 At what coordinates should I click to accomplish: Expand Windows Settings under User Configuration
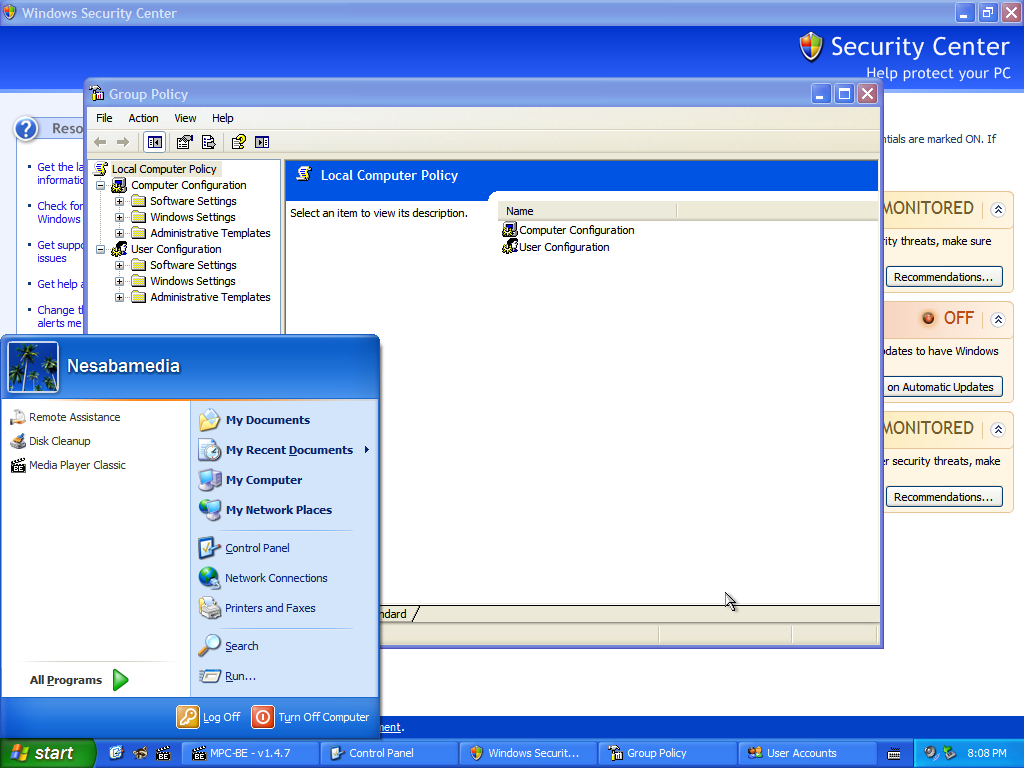(x=120, y=281)
